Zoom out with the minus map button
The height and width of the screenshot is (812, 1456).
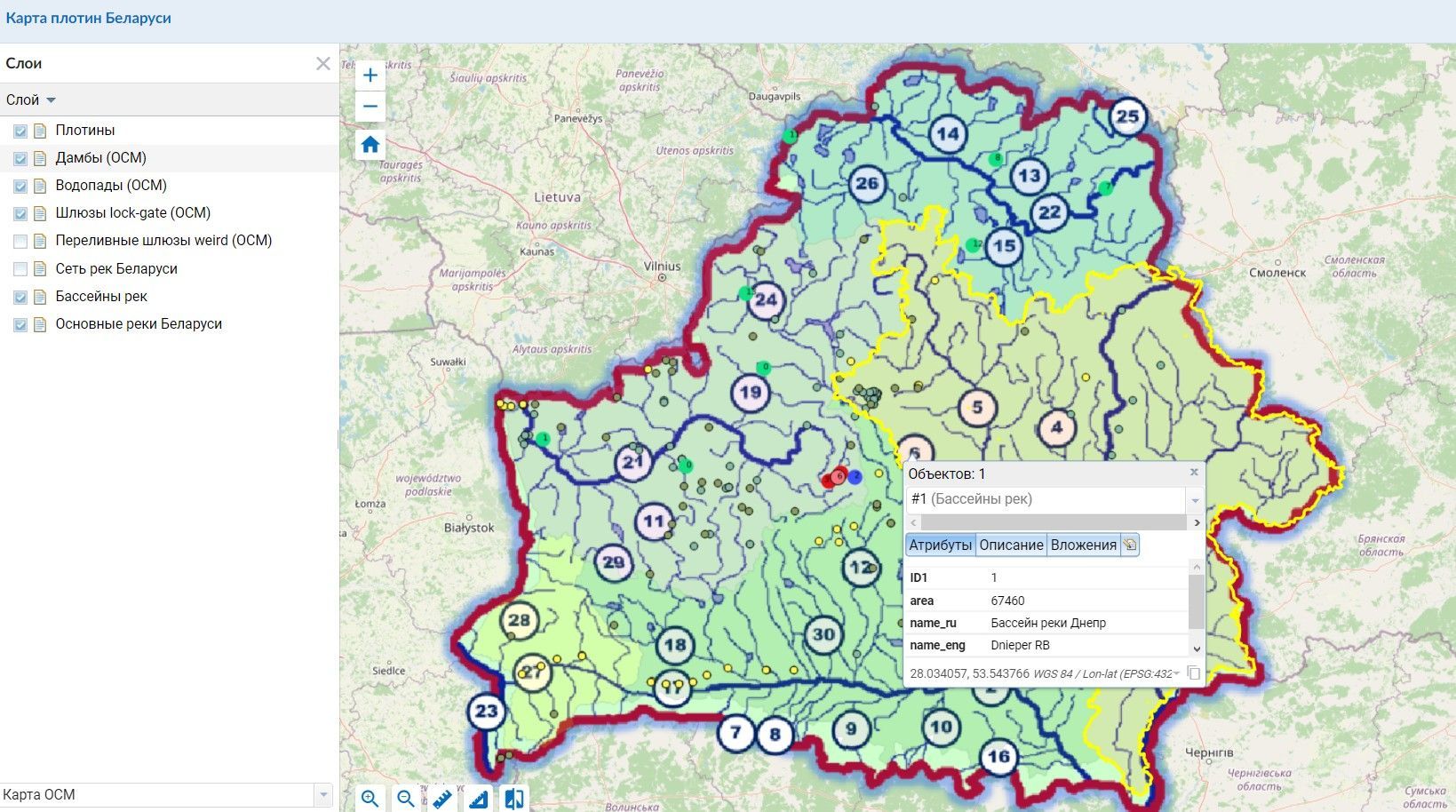370,107
